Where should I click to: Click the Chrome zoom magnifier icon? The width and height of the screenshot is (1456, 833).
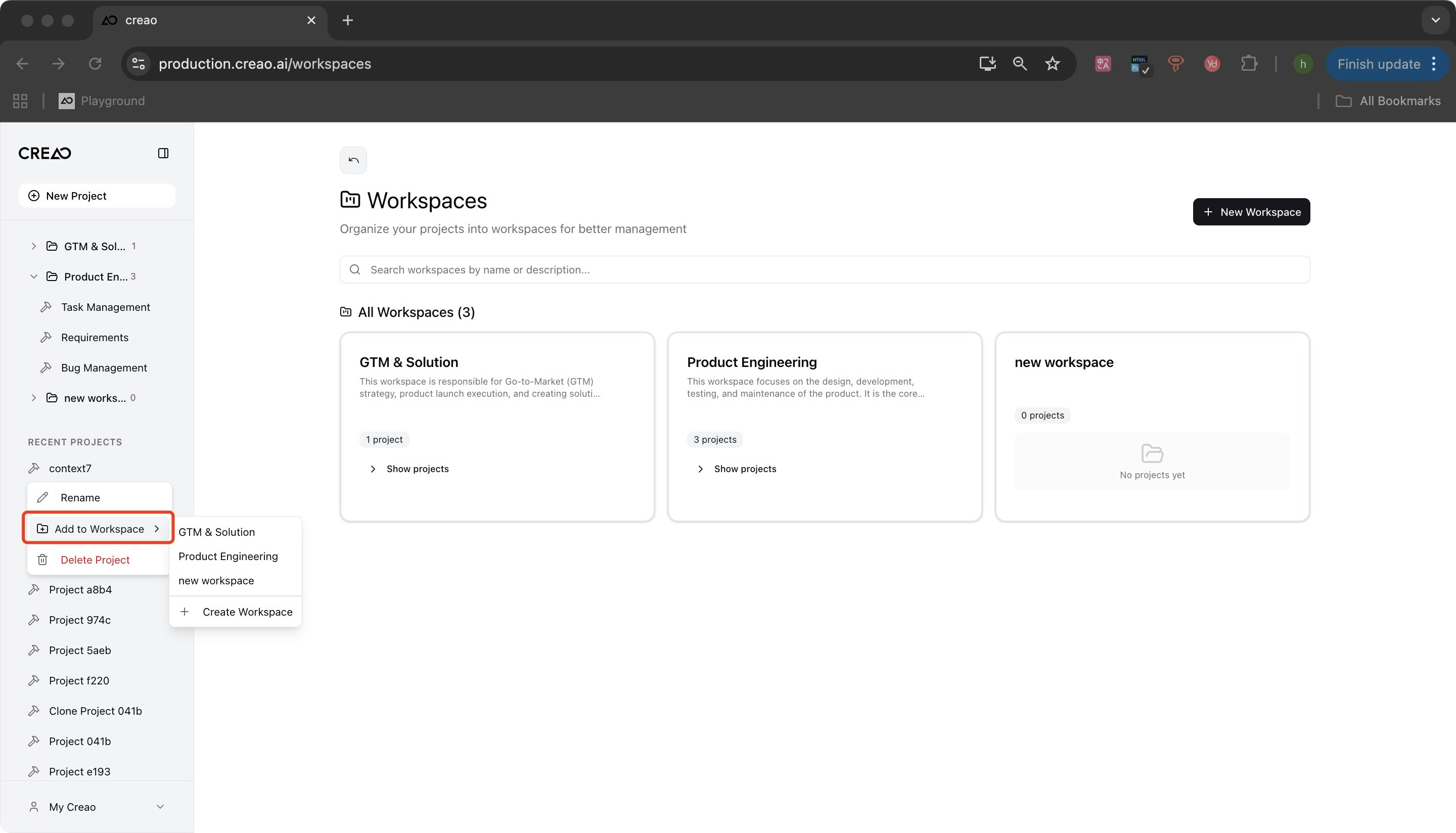(1020, 64)
